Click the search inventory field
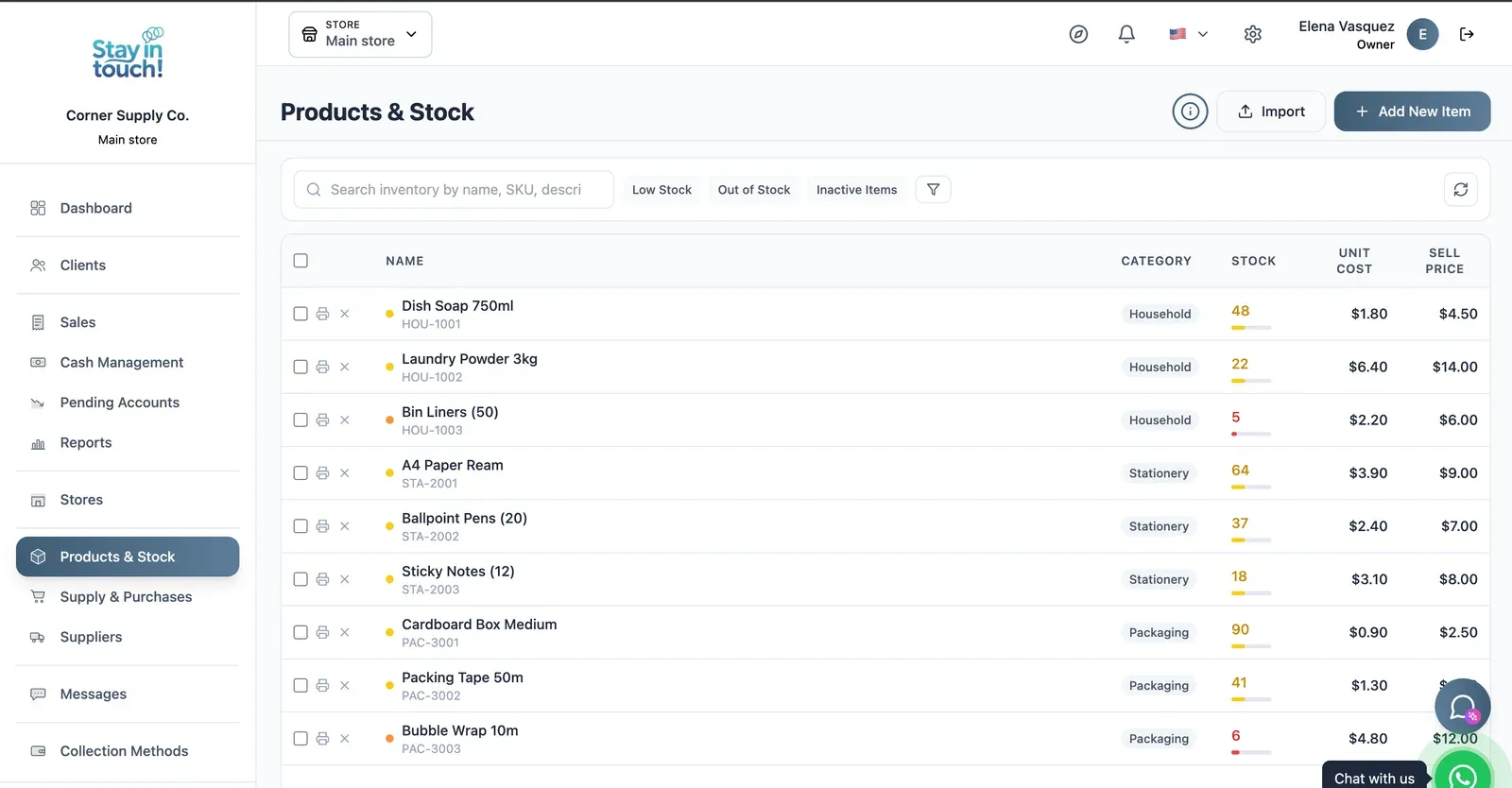1512x788 pixels. pos(454,190)
